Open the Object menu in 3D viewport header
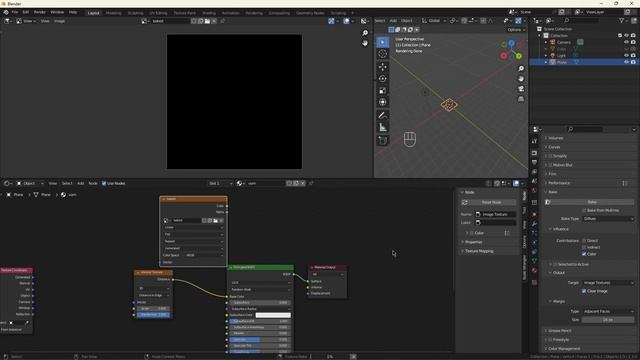This screenshot has width=640, height=360. pyautogui.click(x=407, y=20)
